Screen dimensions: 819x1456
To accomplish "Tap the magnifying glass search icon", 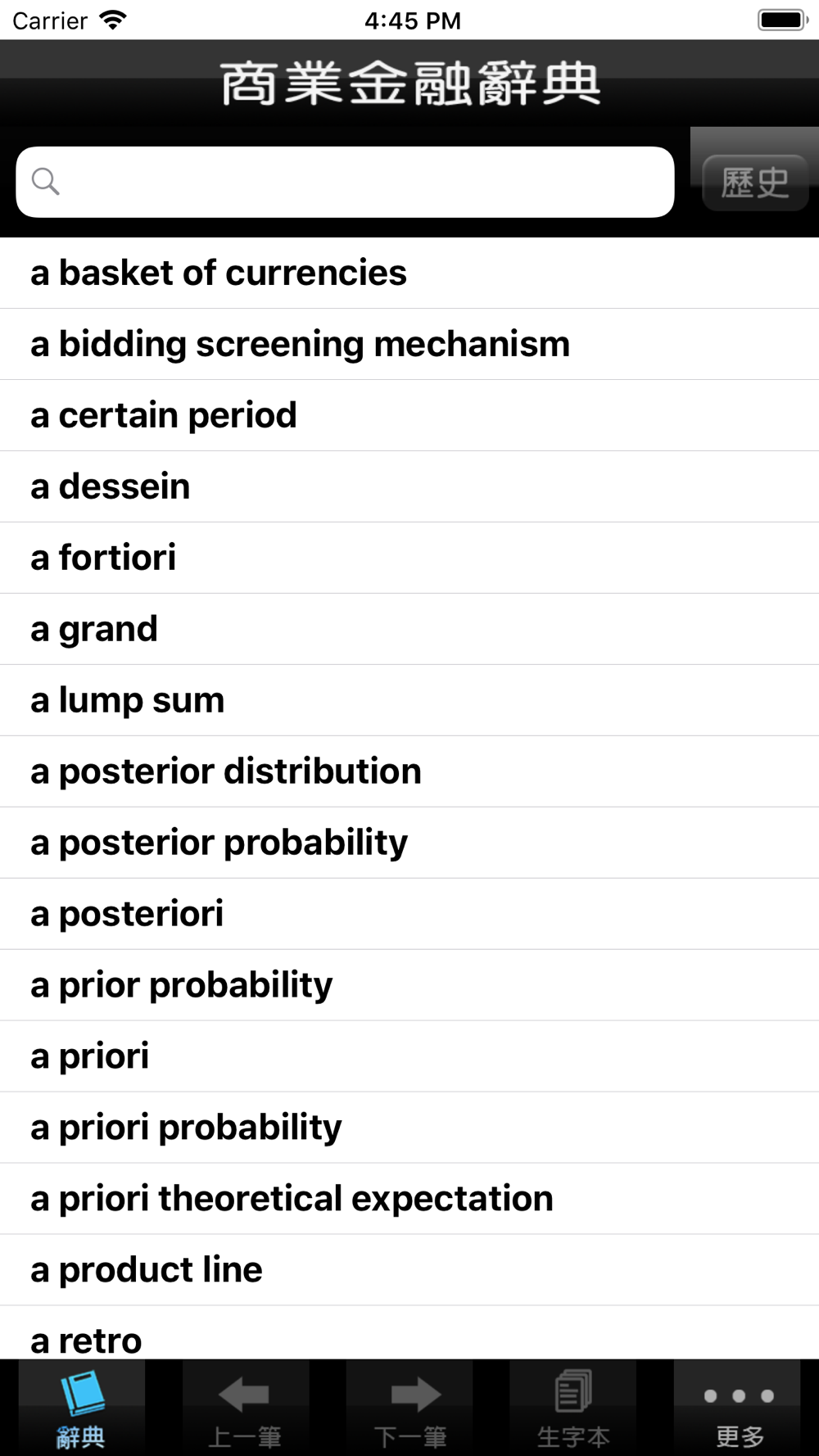I will point(46,181).
